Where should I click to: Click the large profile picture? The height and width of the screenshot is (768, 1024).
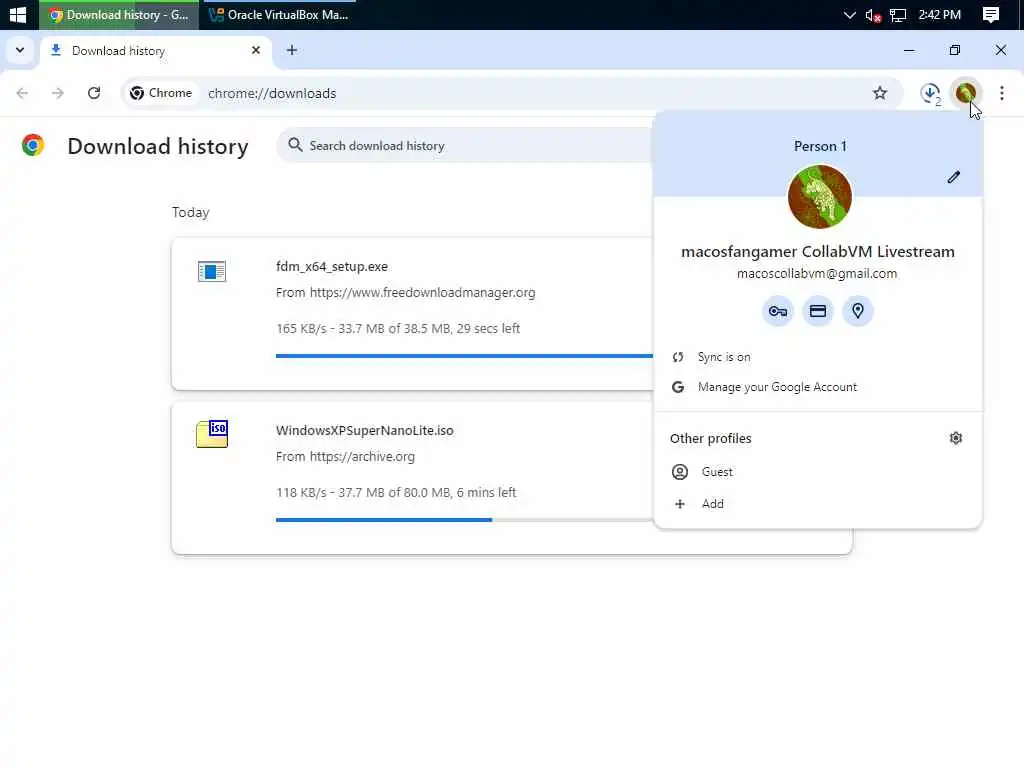[x=820, y=197]
